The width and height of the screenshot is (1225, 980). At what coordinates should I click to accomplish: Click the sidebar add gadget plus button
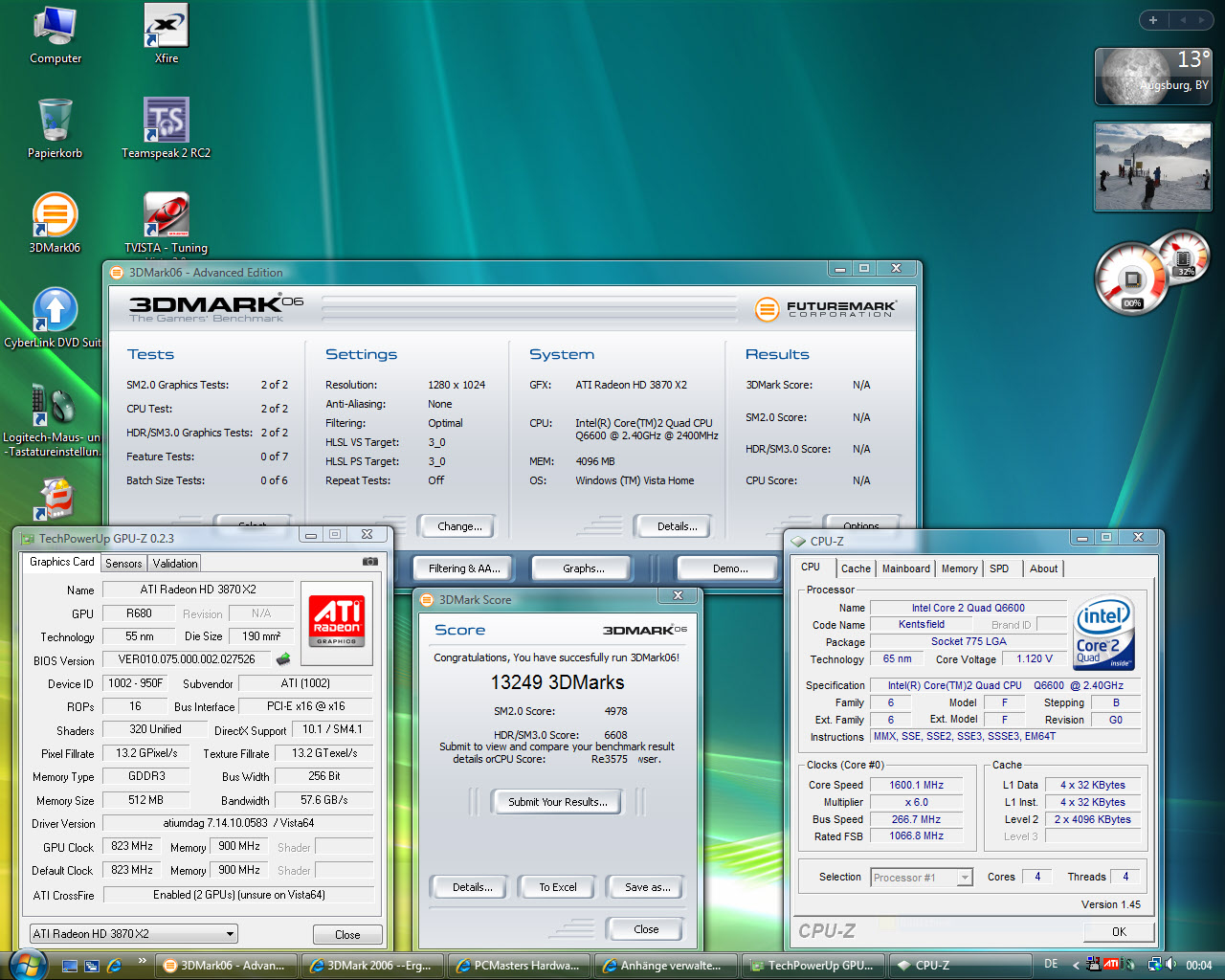(1153, 20)
